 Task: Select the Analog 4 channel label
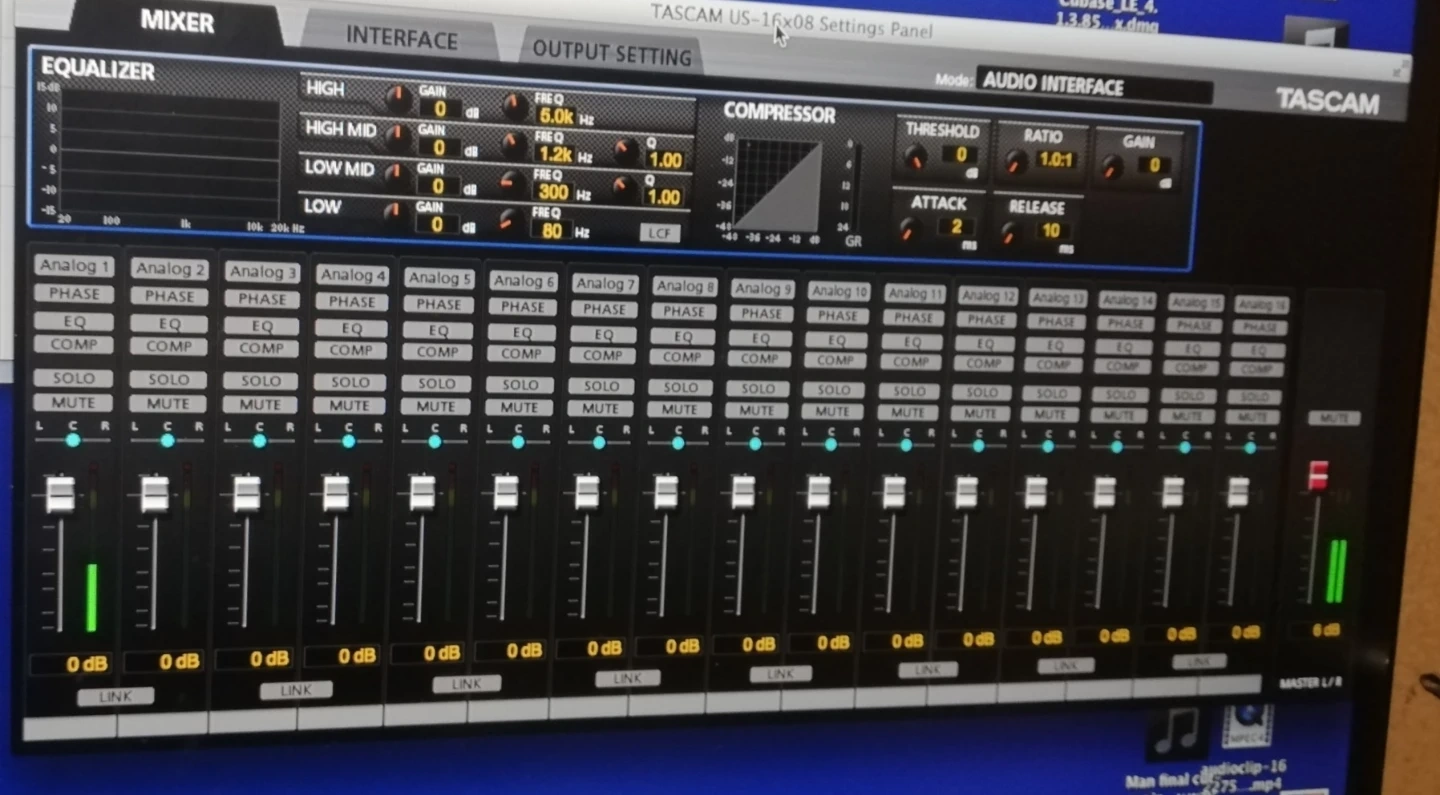click(x=352, y=275)
